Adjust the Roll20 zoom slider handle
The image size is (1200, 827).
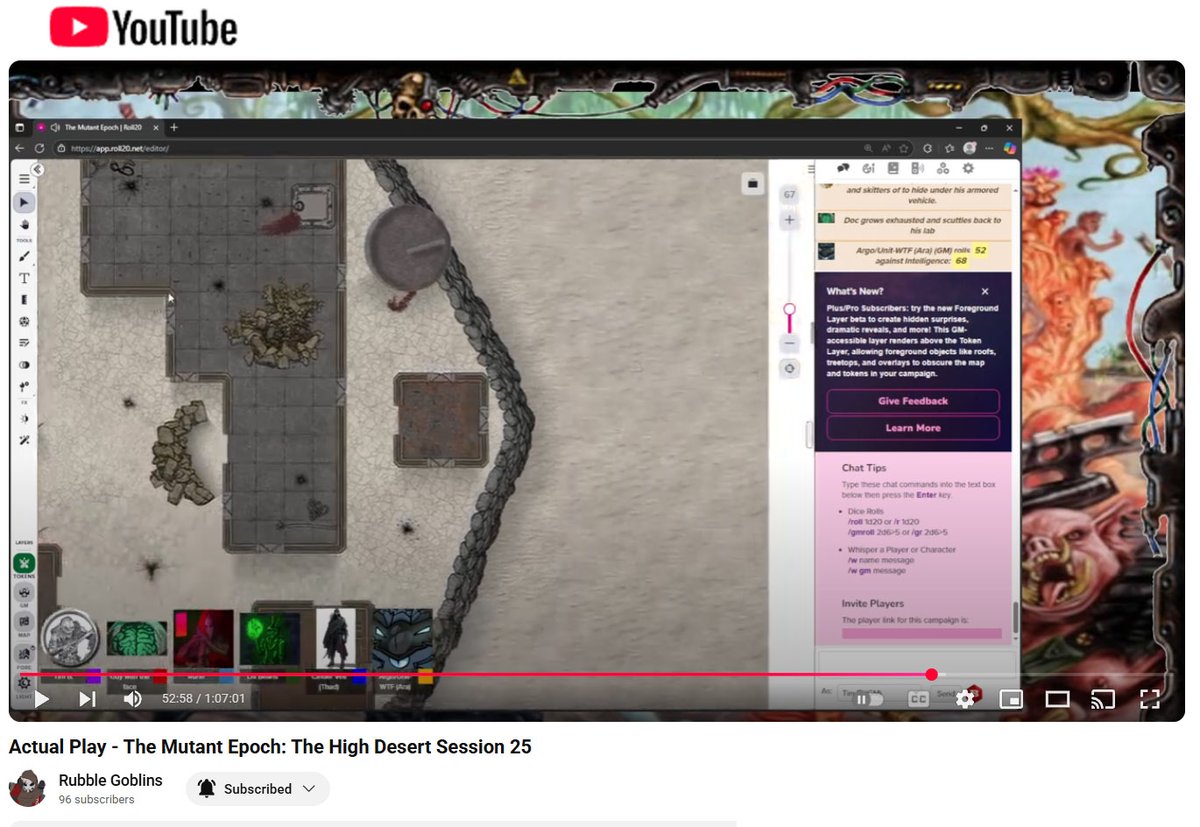click(790, 310)
